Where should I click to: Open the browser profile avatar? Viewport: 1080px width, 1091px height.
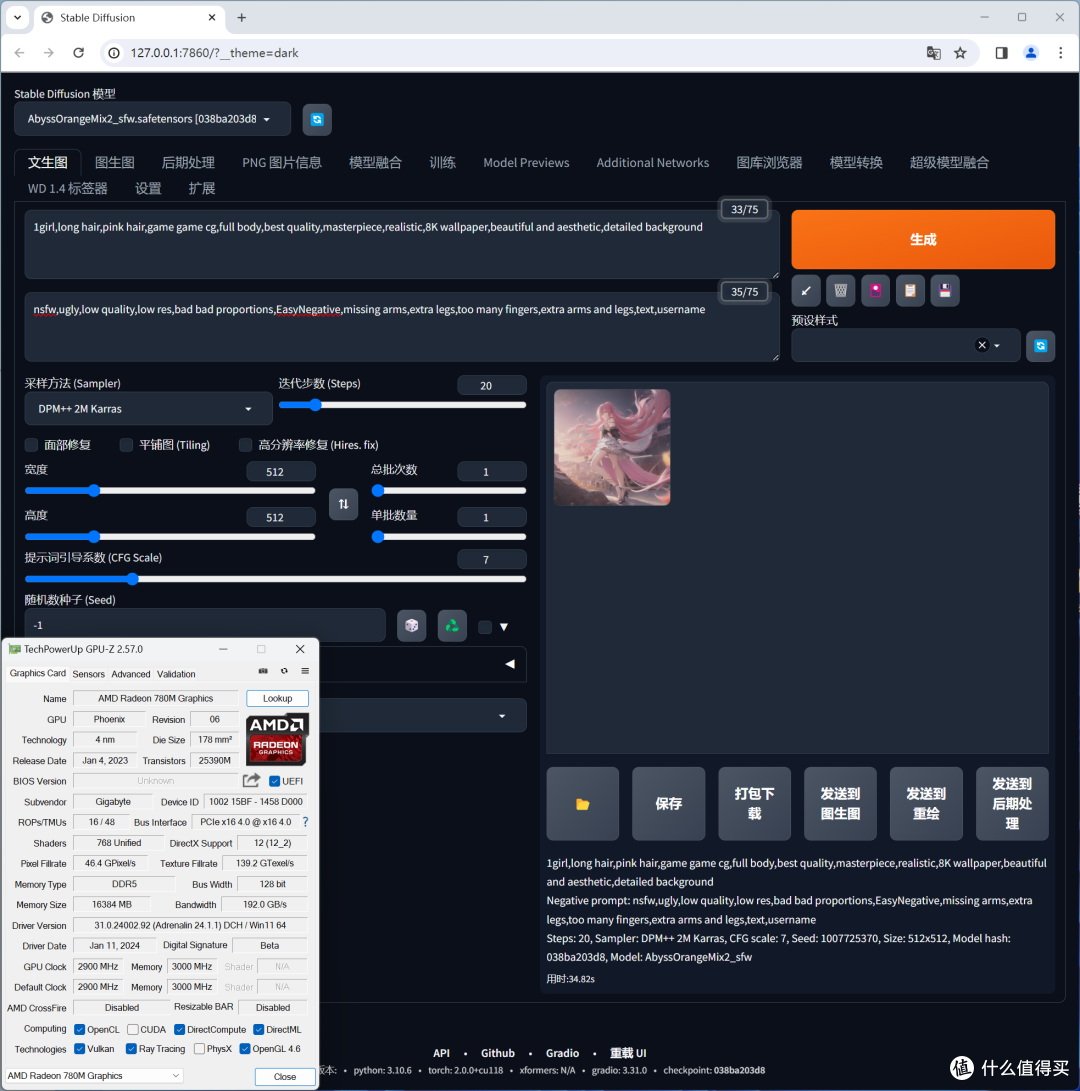(1031, 53)
